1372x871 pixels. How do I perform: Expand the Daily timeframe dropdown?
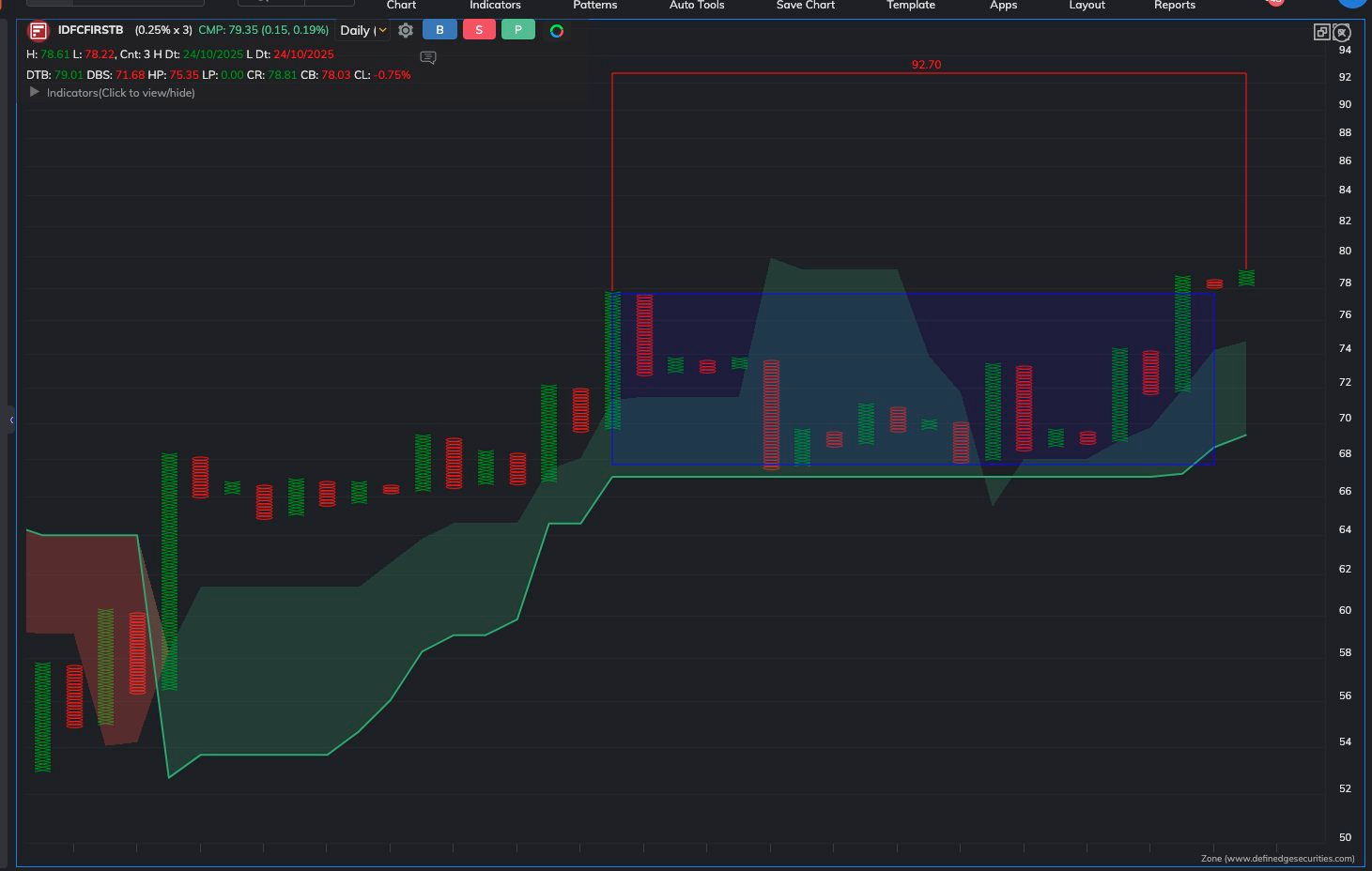363,31
